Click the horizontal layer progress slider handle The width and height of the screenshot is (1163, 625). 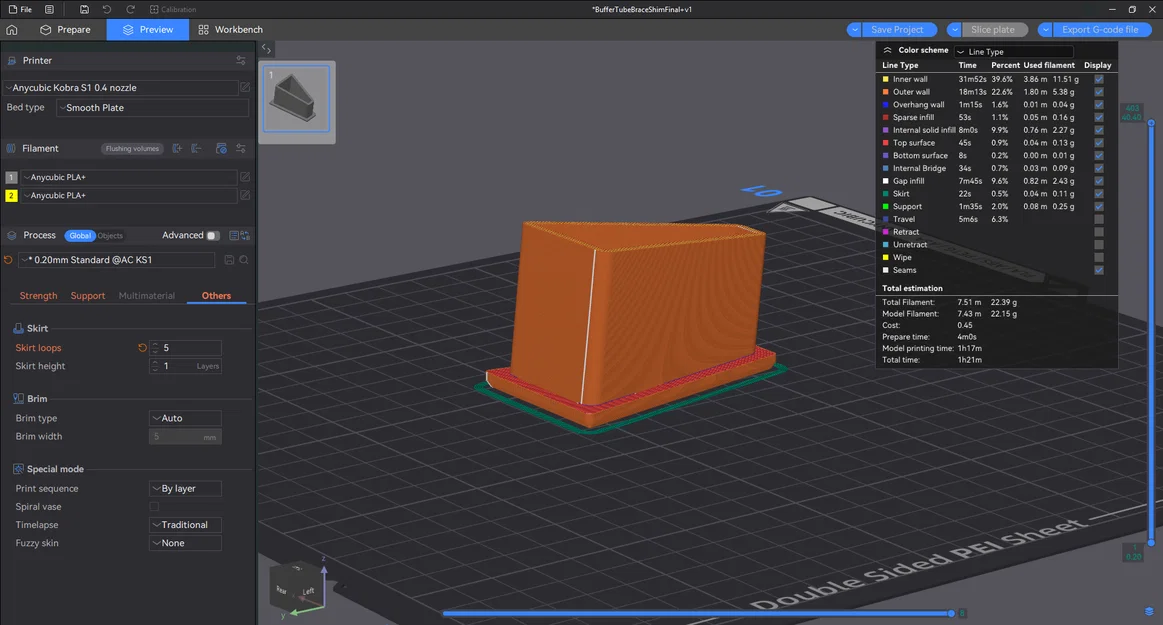pyautogui.click(x=951, y=613)
